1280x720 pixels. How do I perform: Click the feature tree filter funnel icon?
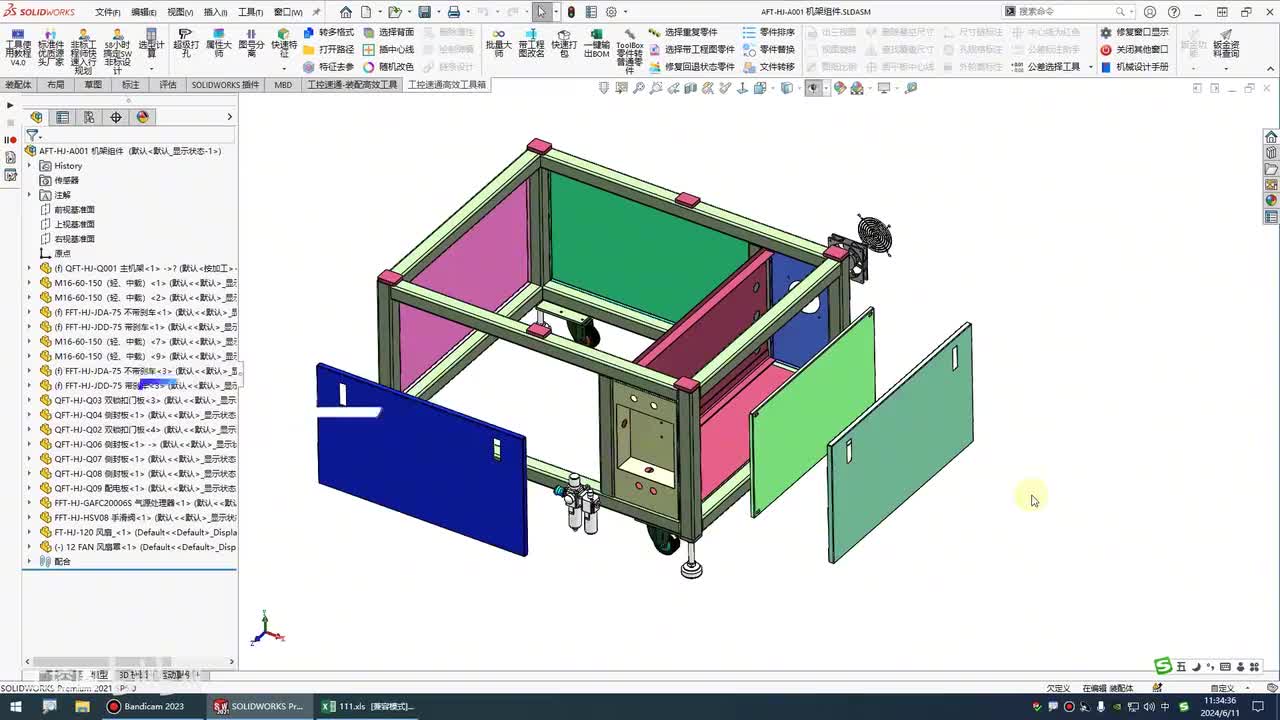32,135
